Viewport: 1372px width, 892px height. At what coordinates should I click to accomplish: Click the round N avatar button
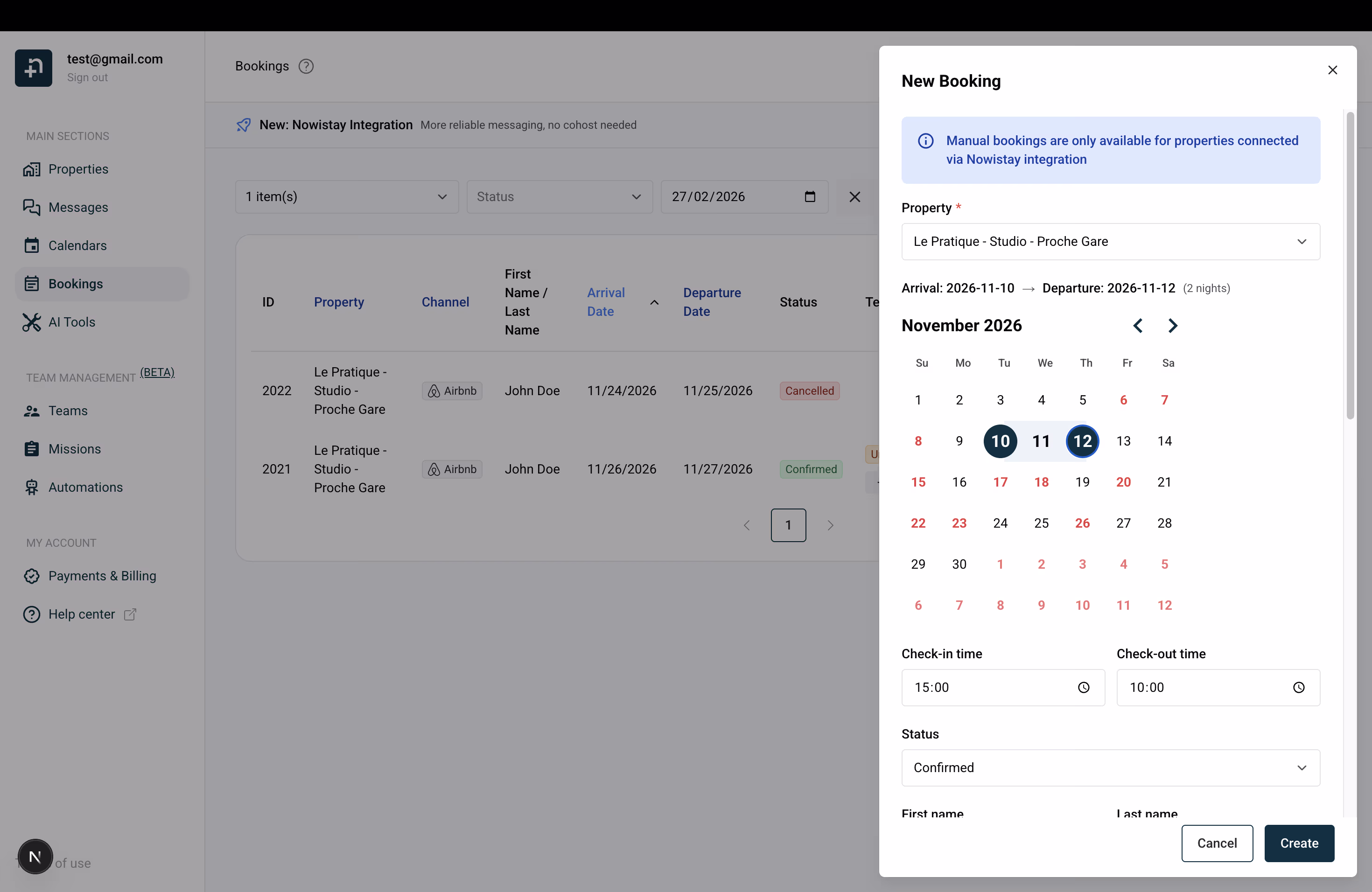35,857
